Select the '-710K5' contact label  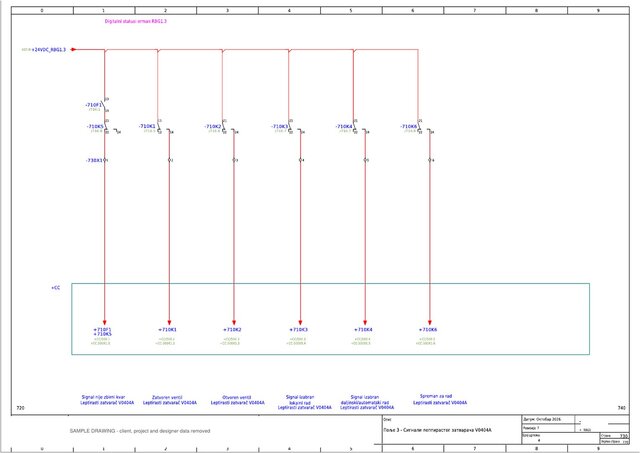click(x=95, y=127)
